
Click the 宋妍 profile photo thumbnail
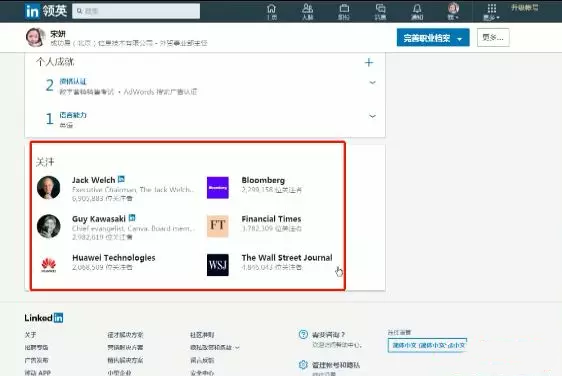(x=35, y=37)
